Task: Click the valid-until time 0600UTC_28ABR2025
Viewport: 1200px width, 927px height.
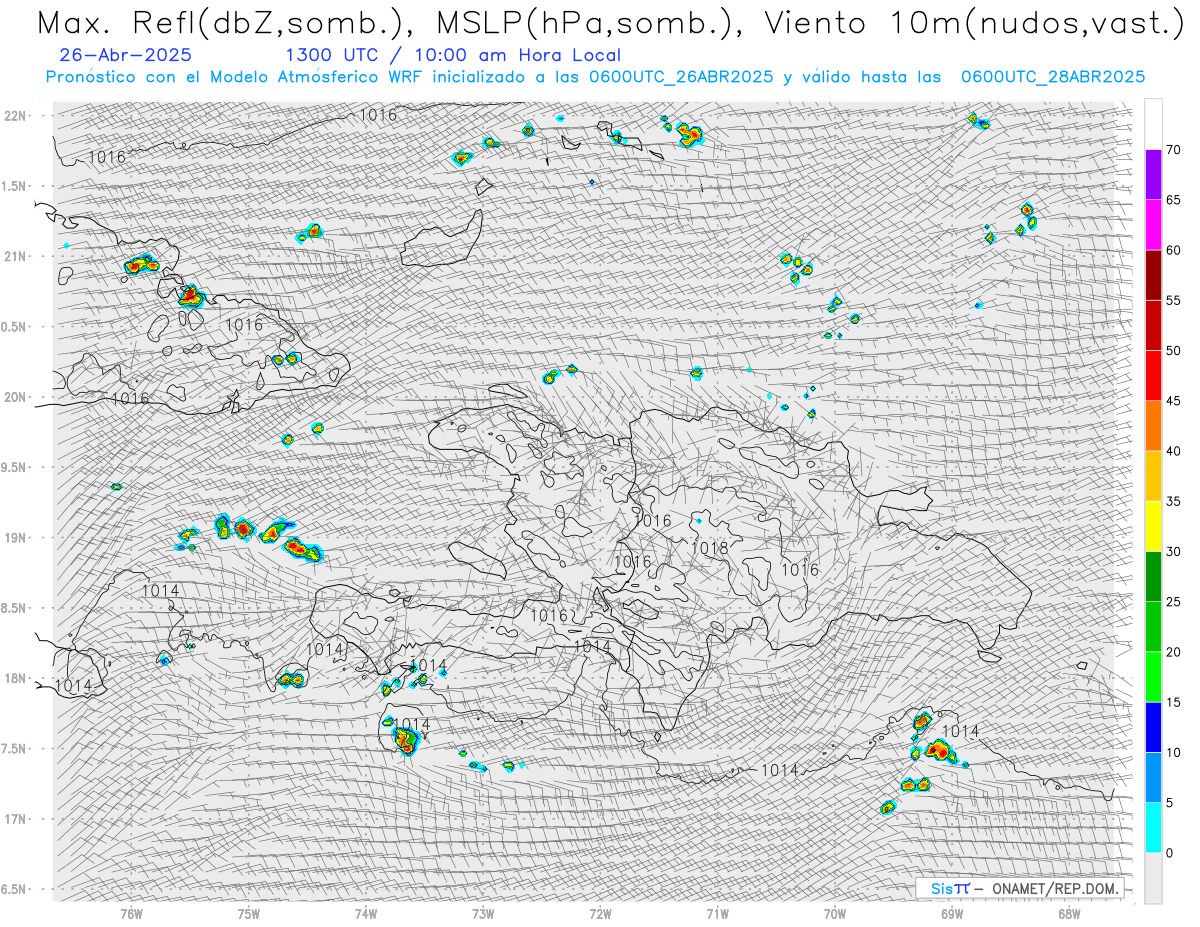Action: pyautogui.click(x=1053, y=77)
